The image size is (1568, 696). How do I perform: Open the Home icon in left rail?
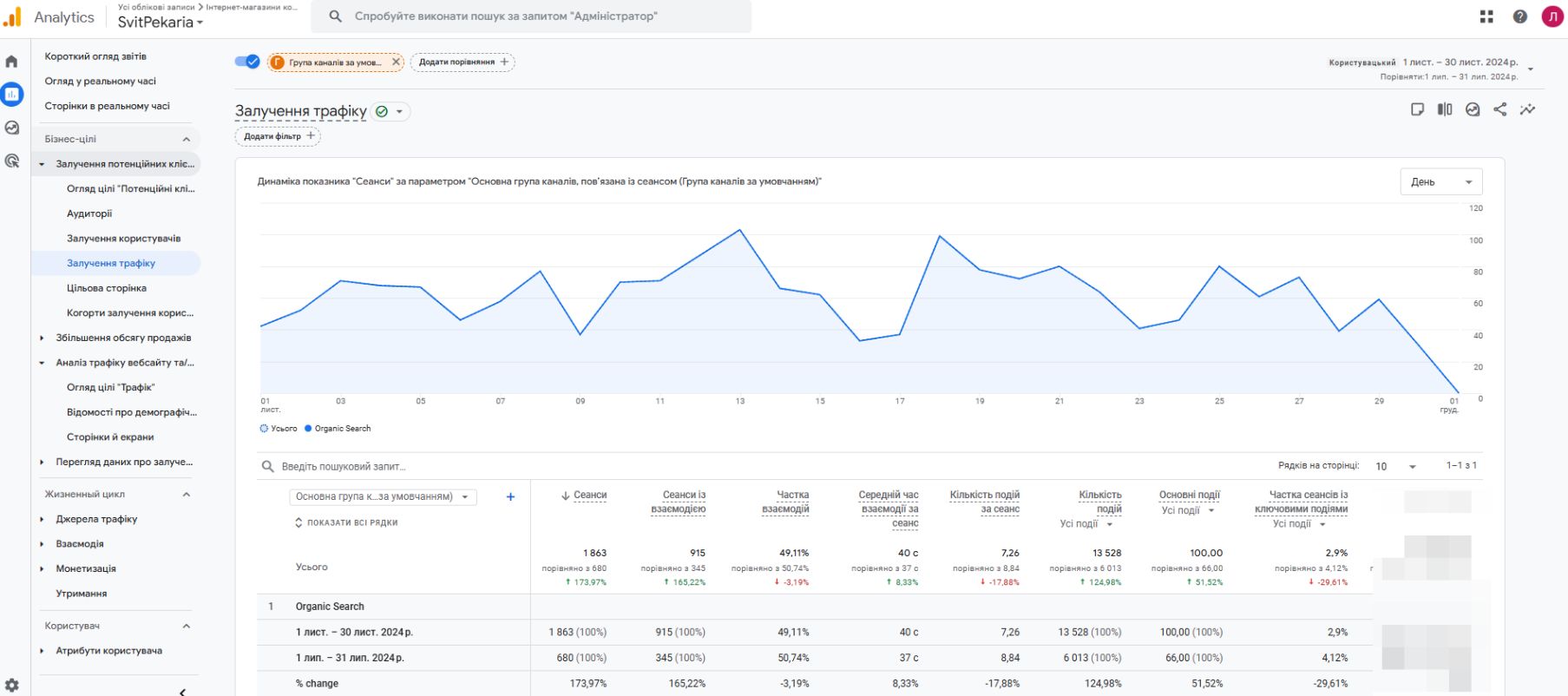(11, 62)
